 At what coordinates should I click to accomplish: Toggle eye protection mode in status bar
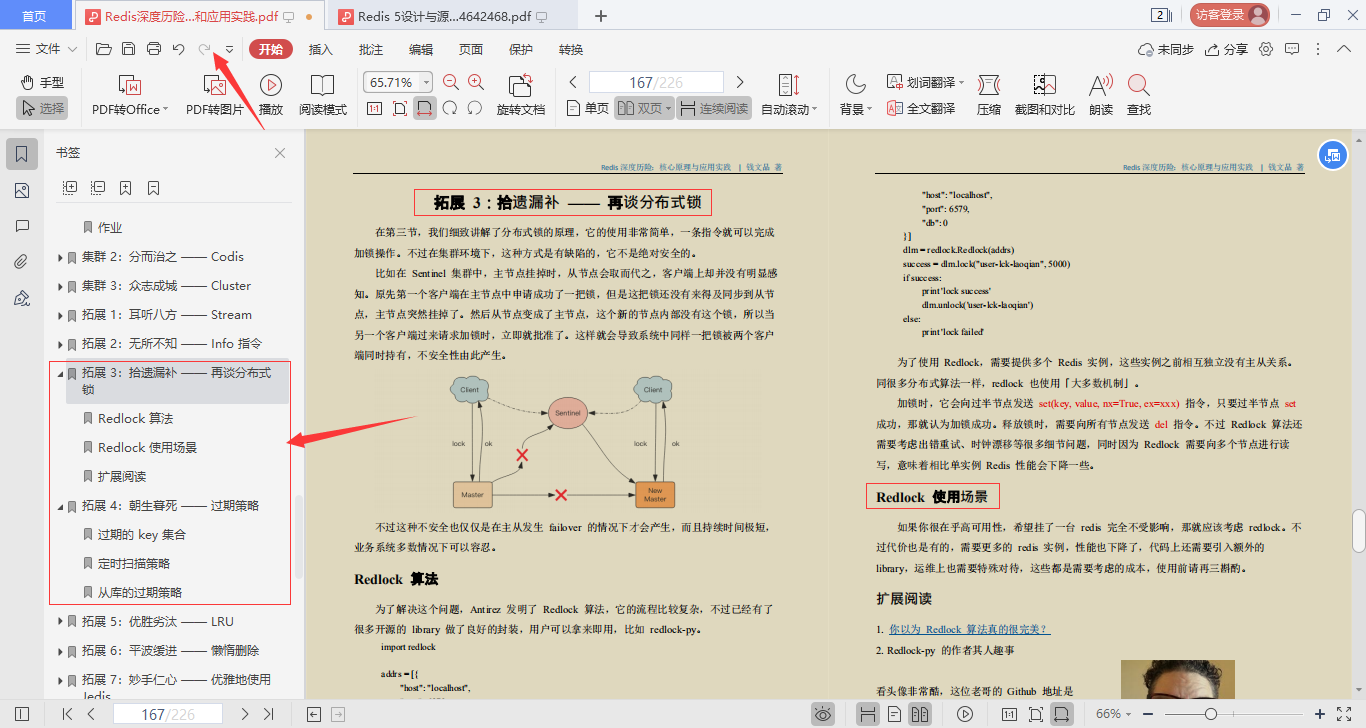(x=823, y=714)
